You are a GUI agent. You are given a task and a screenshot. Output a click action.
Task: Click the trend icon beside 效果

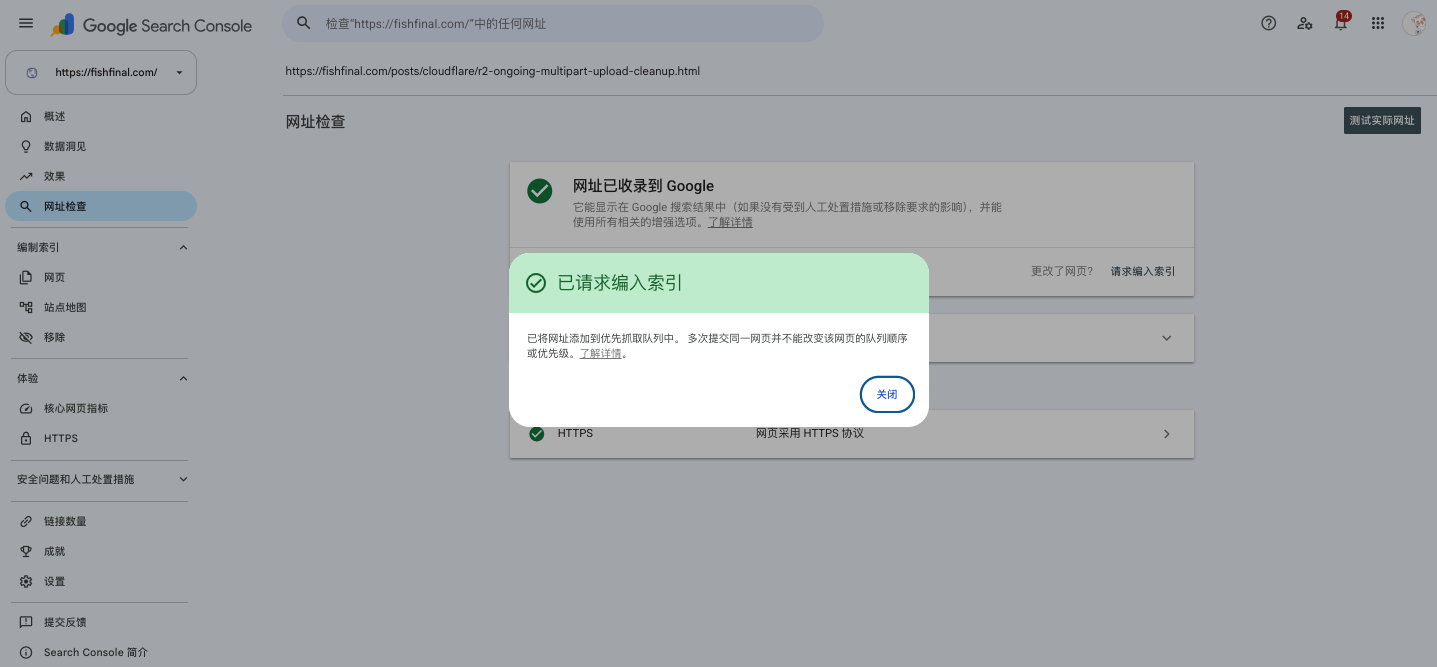(x=26, y=176)
